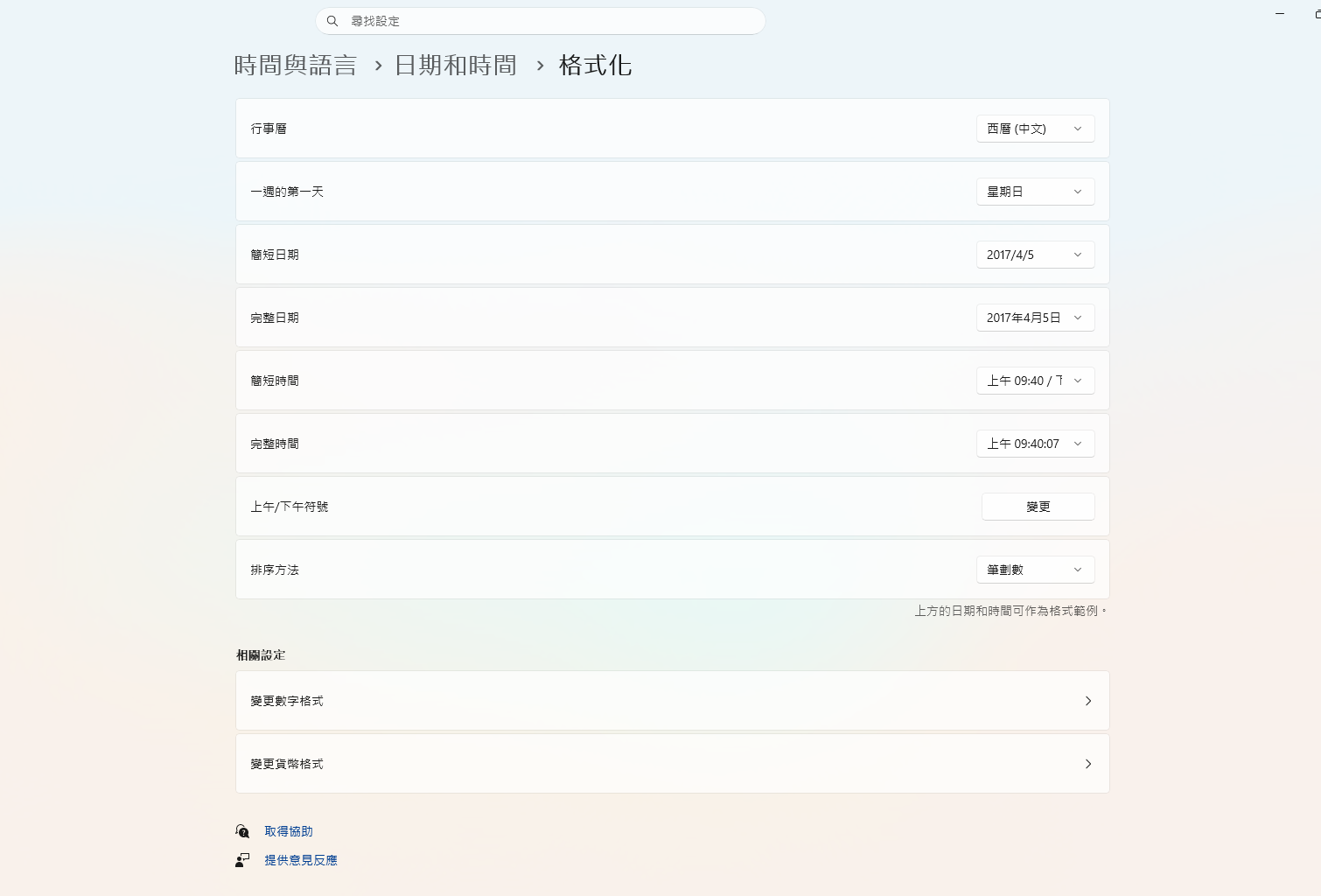Viewport: 1321px width, 896px height.
Task: Click the feedback person icon beside 提供意見反應
Action: [242, 860]
